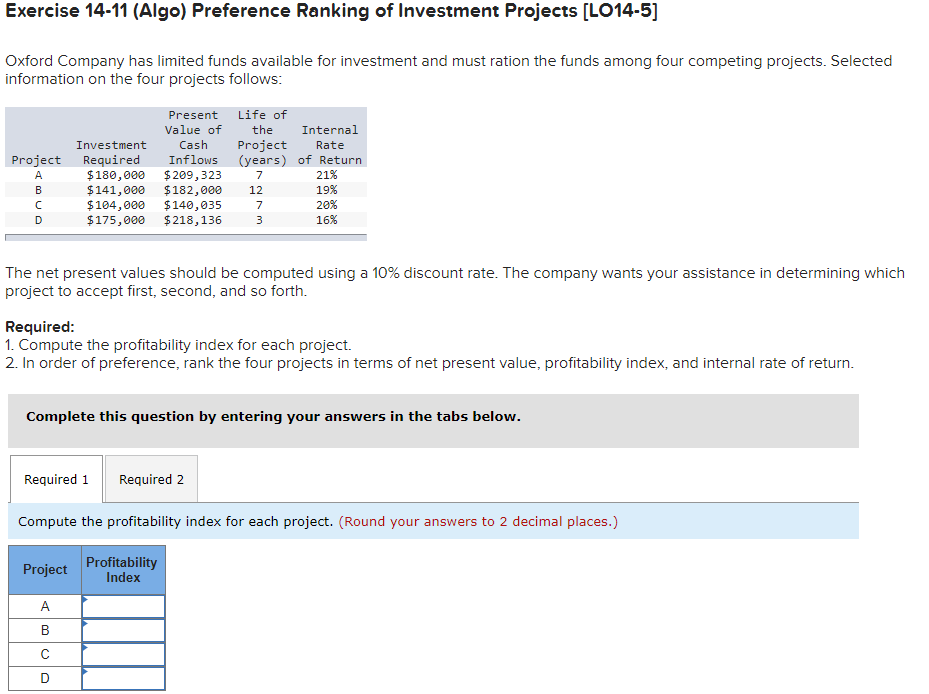Click the Project B row label
This screenshot has height=694, width=929.
[44, 630]
